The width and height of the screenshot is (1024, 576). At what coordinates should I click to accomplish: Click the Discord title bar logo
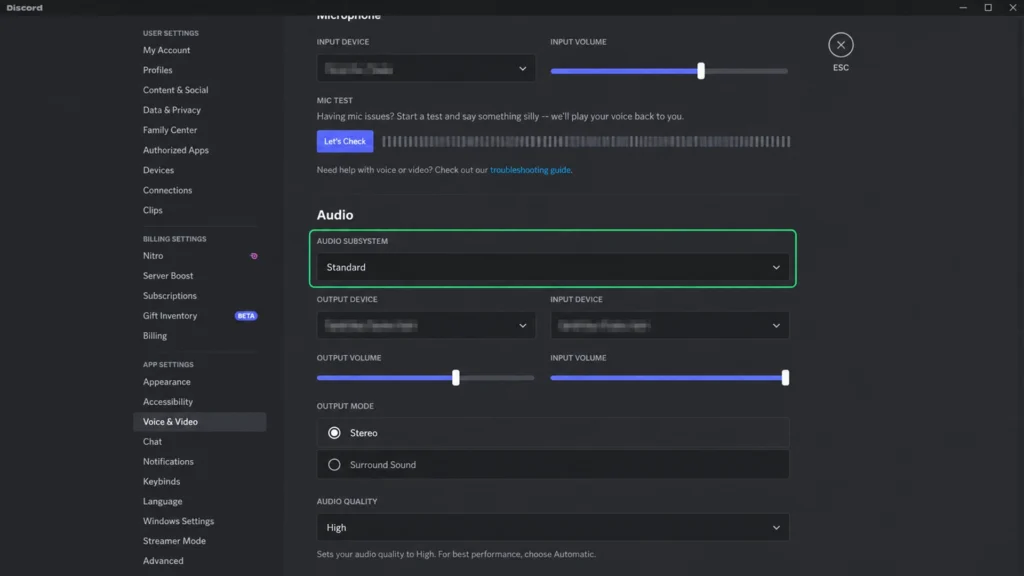tap(25, 8)
